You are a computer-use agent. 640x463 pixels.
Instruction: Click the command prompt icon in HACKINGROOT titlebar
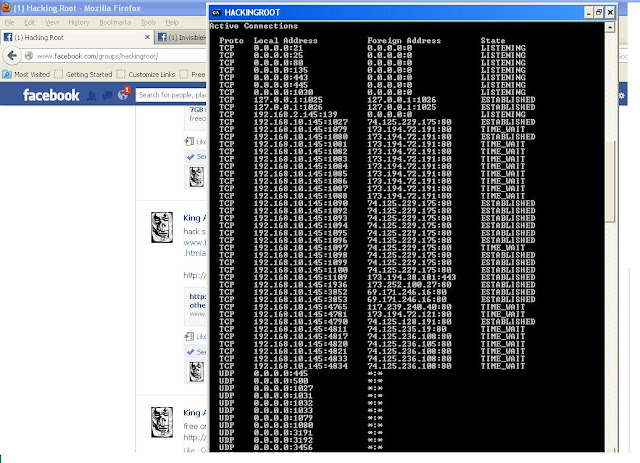click(216, 13)
